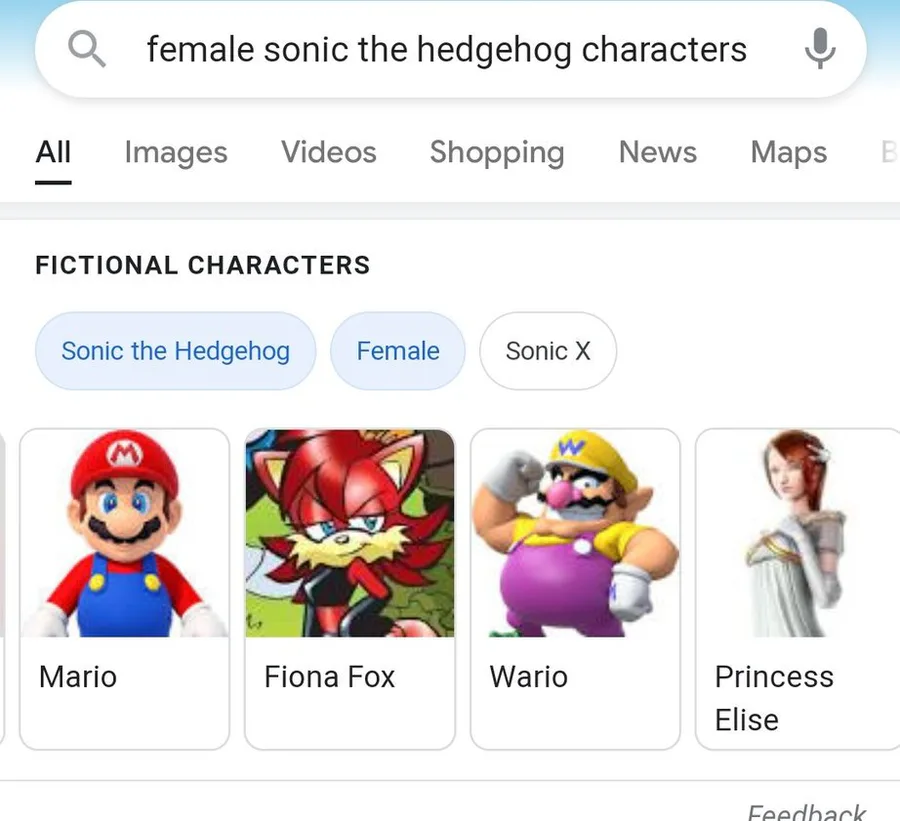Viewport: 900px width, 821px height.
Task: Tap the microphone voice search icon
Action: (x=819, y=48)
